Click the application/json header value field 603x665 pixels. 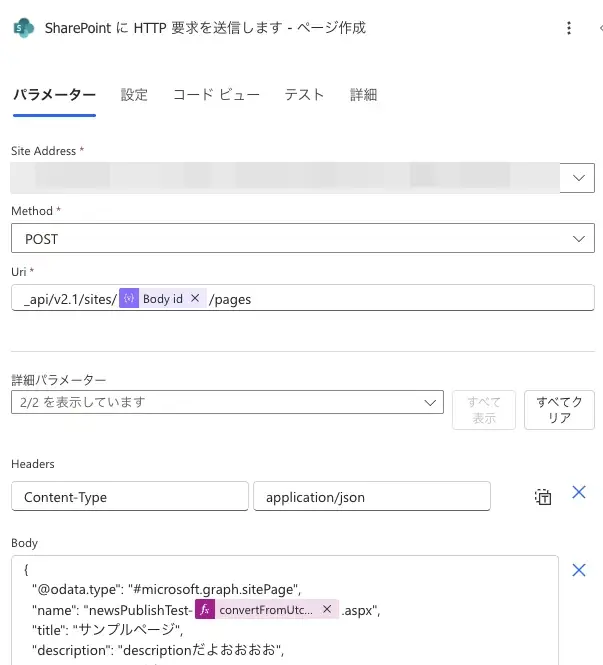pyautogui.click(x=372, y=496)
